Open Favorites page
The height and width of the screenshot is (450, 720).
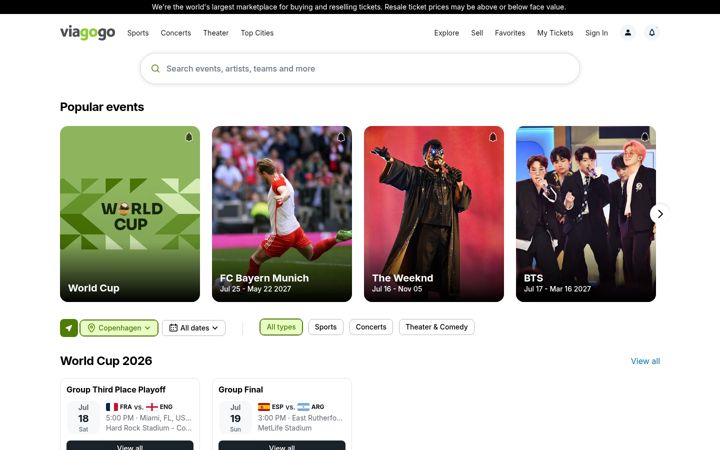510,33
